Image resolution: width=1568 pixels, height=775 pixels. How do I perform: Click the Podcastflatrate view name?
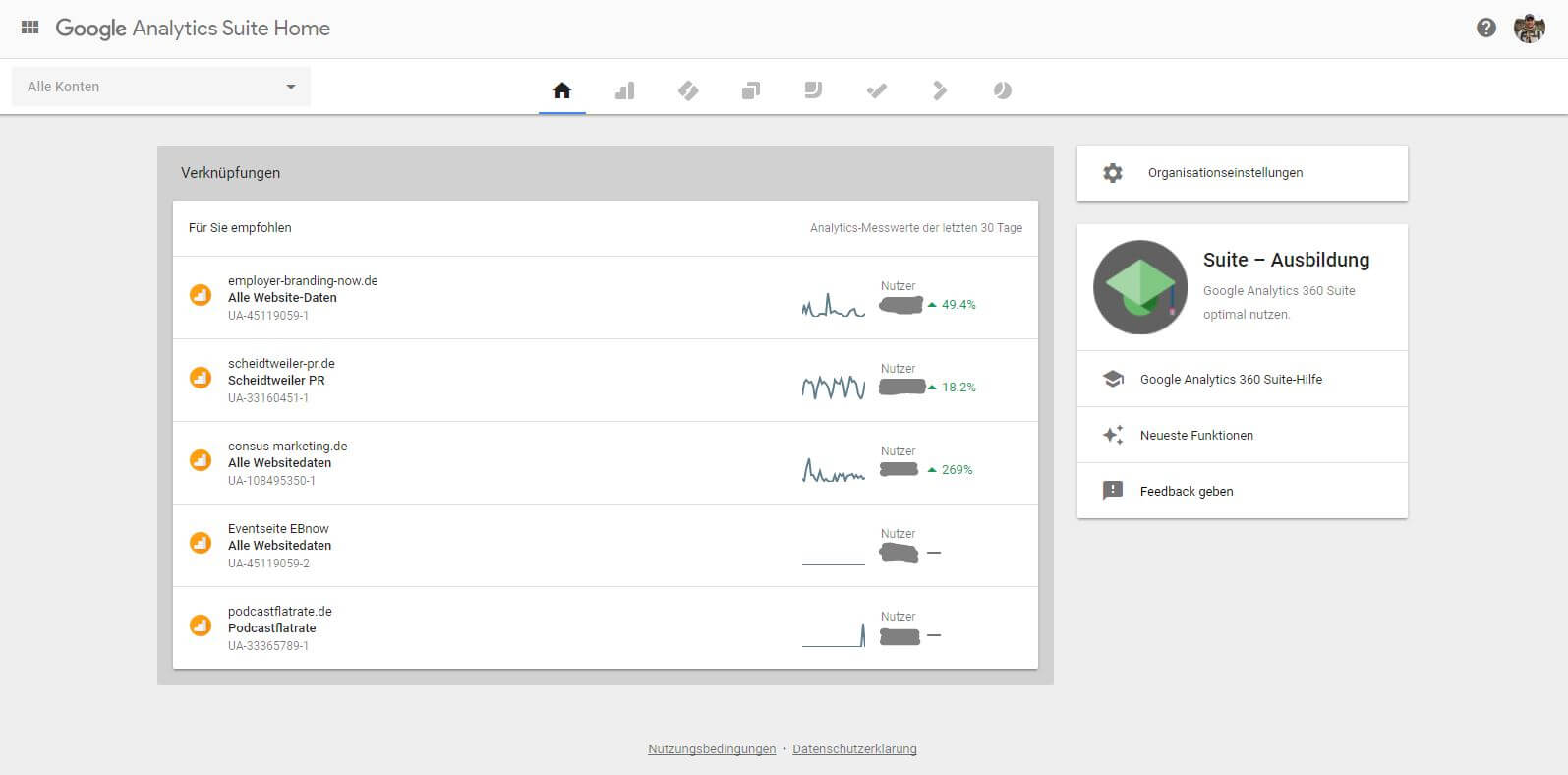click(272, 628)
